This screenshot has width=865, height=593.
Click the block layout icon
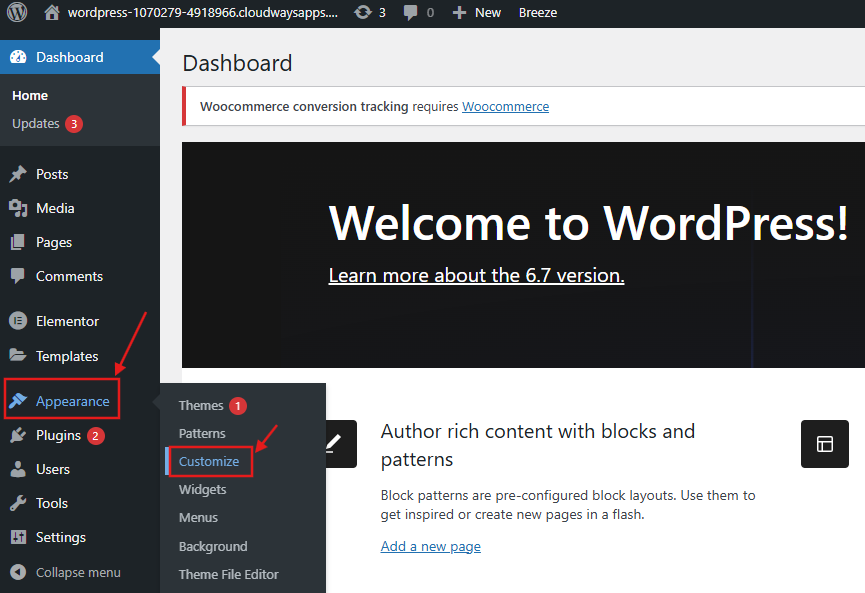(x=824, y=444)
